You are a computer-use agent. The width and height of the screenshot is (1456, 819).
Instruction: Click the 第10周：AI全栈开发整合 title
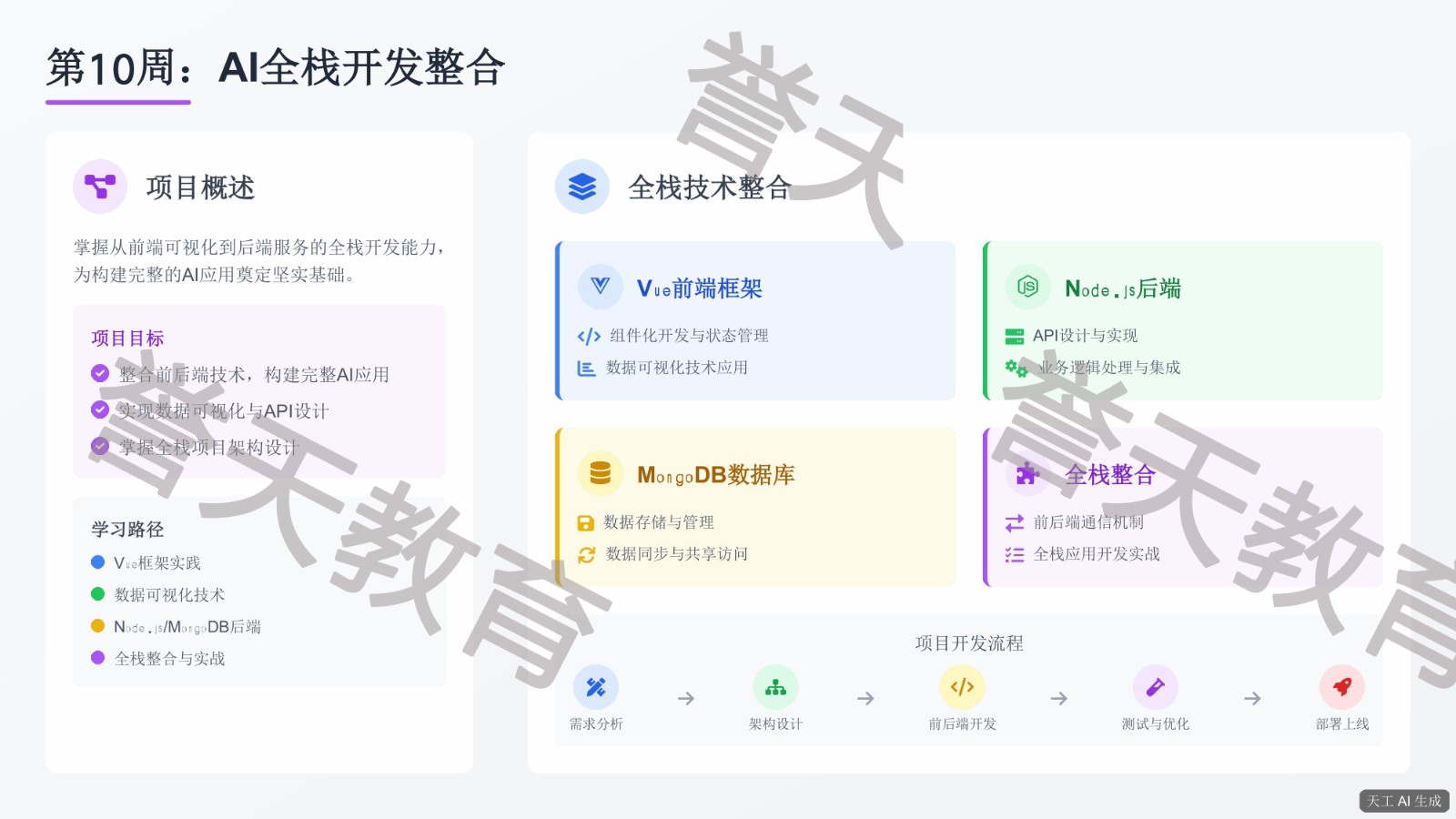(x=276, y=68)
